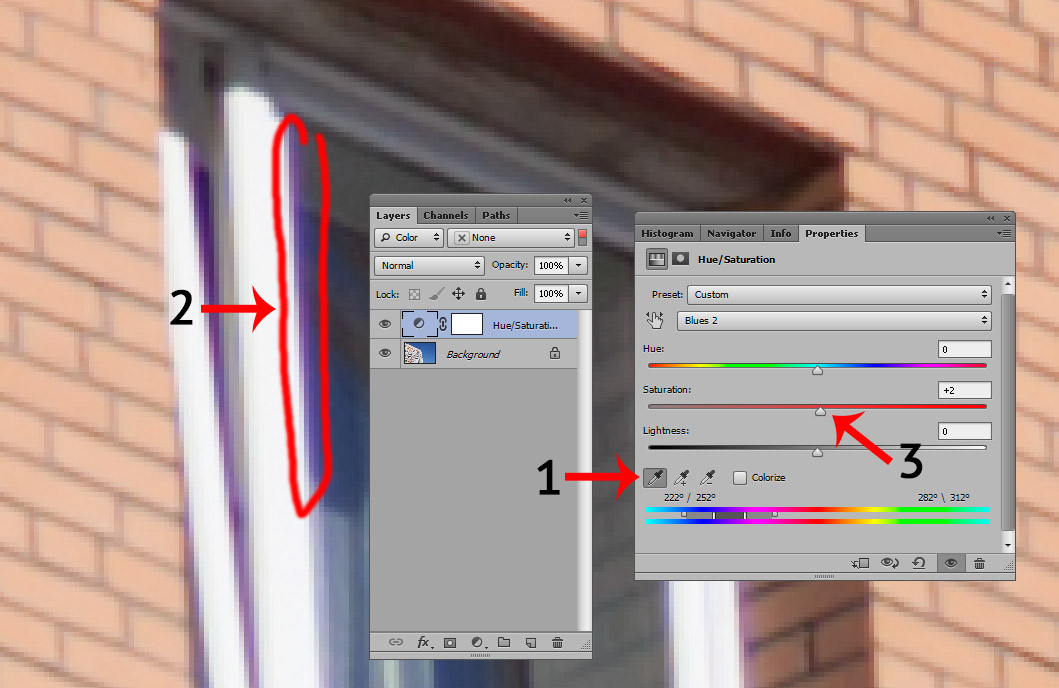The width and height of the screenshot is (1059, 688).
Task: Select the eyedropper tool in Hue/Saturation
Action: (x=655, y=477)
